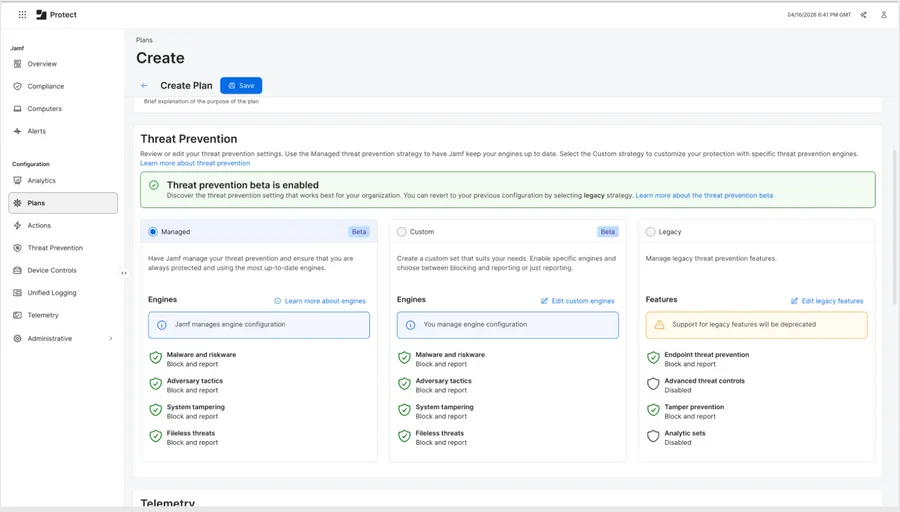900x512 pixels.
Task: Click the back arrow beside Create Plan
Action: [144, 86]
